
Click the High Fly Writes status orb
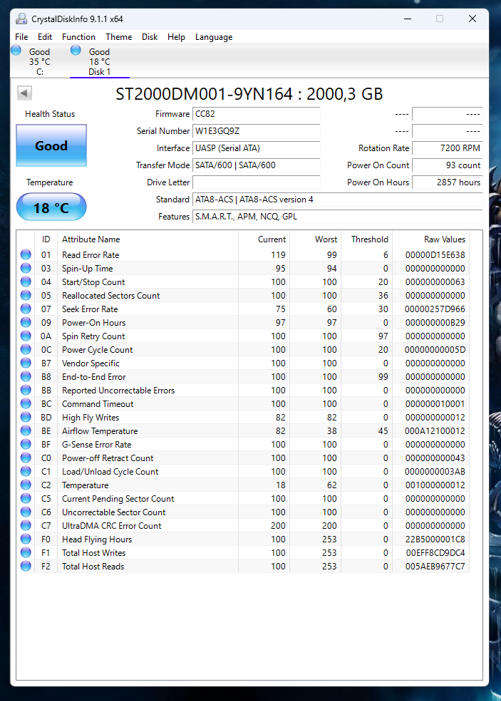26,417
